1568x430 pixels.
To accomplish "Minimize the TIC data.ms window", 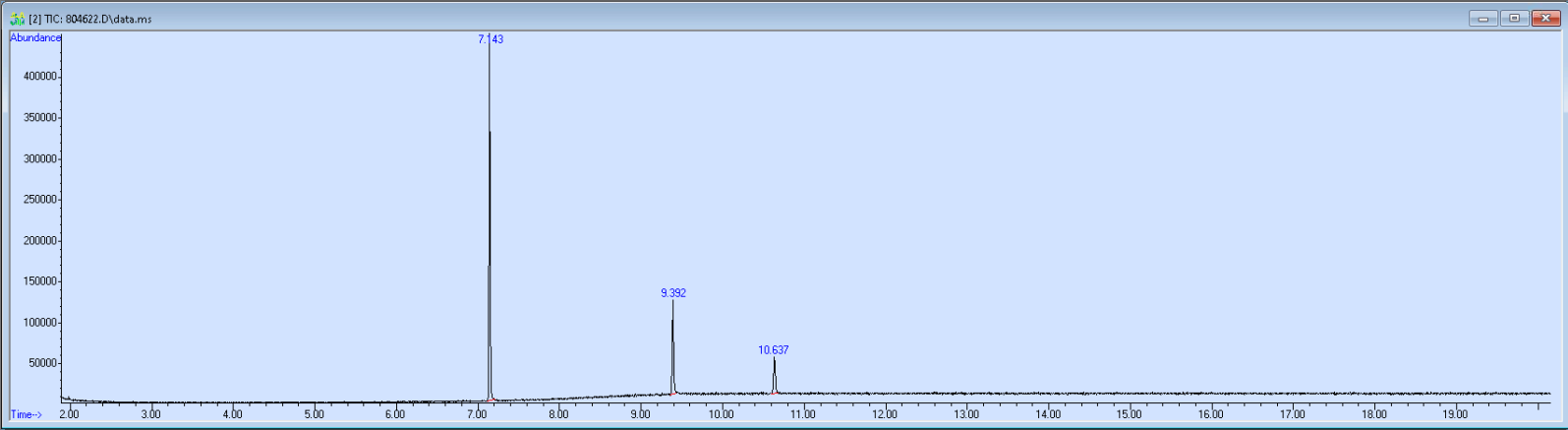I will coord(1483,18).
